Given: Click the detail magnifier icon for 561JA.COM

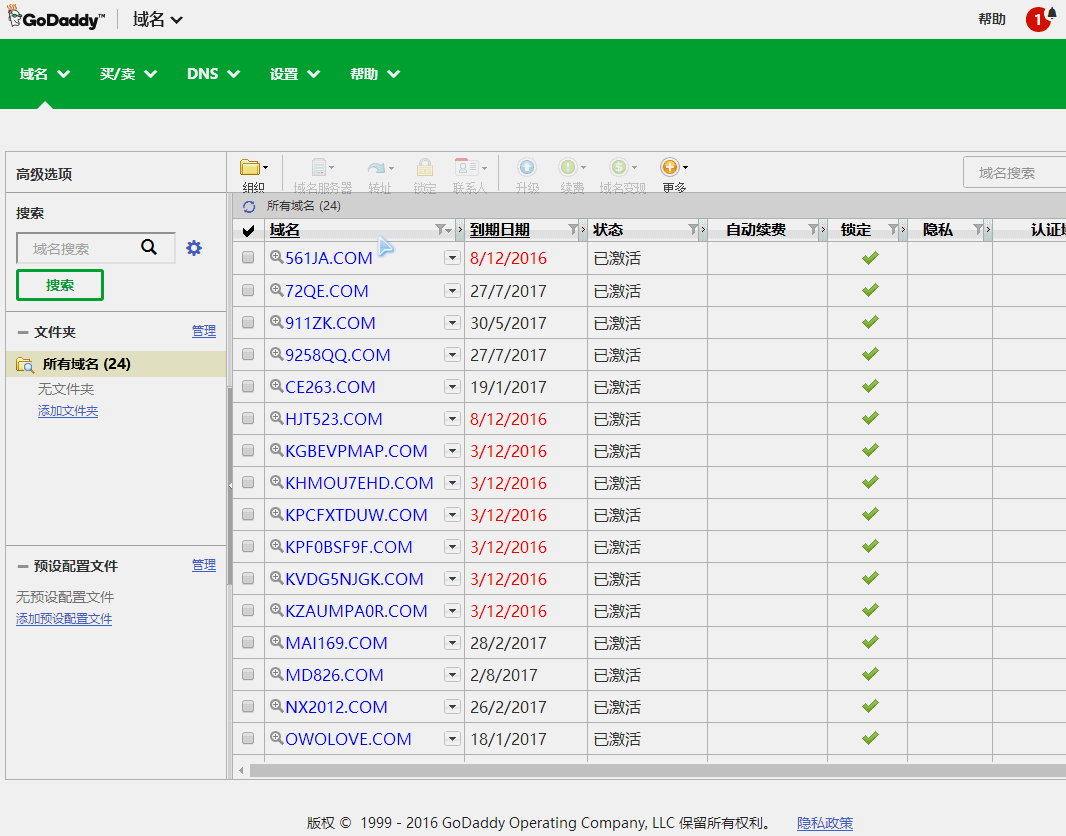Looking at the screenshot, I should pos(276,257).
